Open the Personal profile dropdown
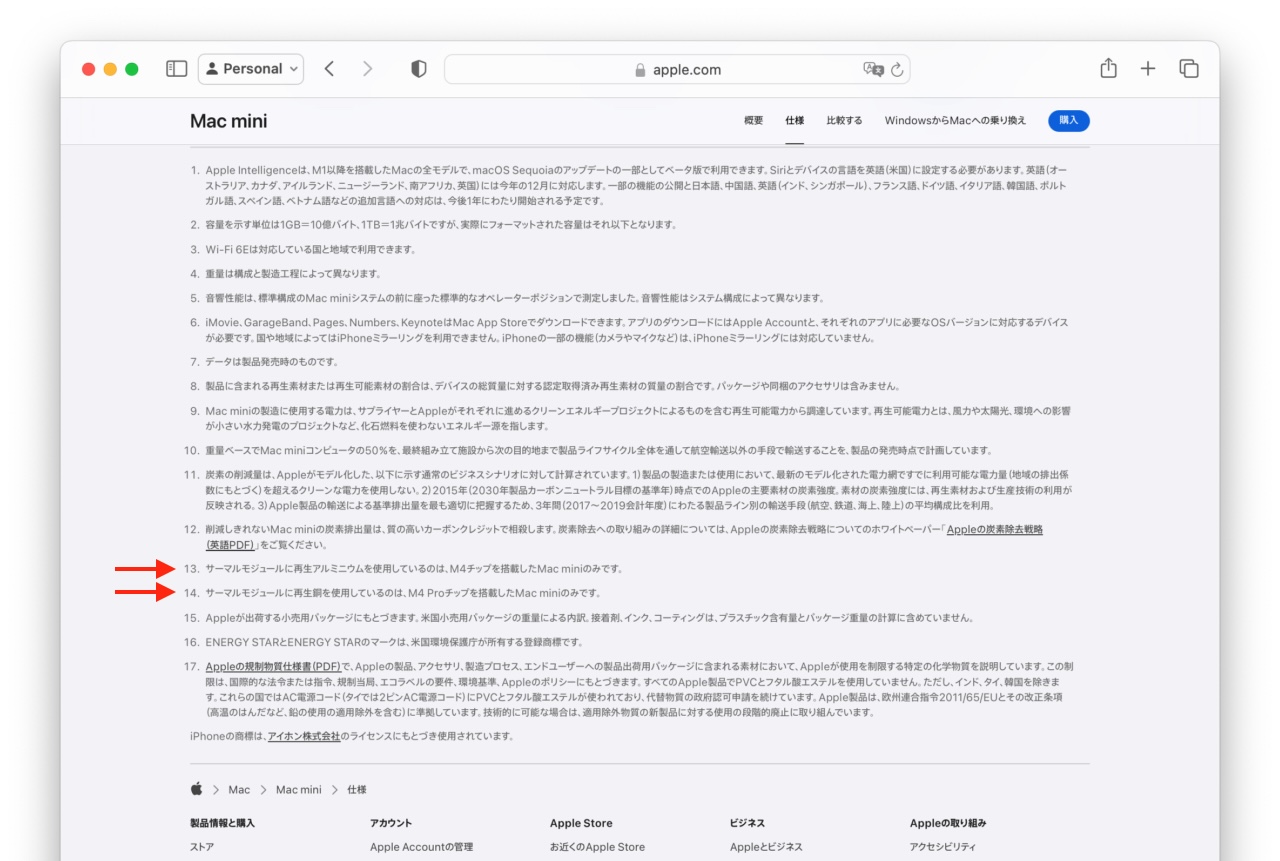 coord(251,69)
